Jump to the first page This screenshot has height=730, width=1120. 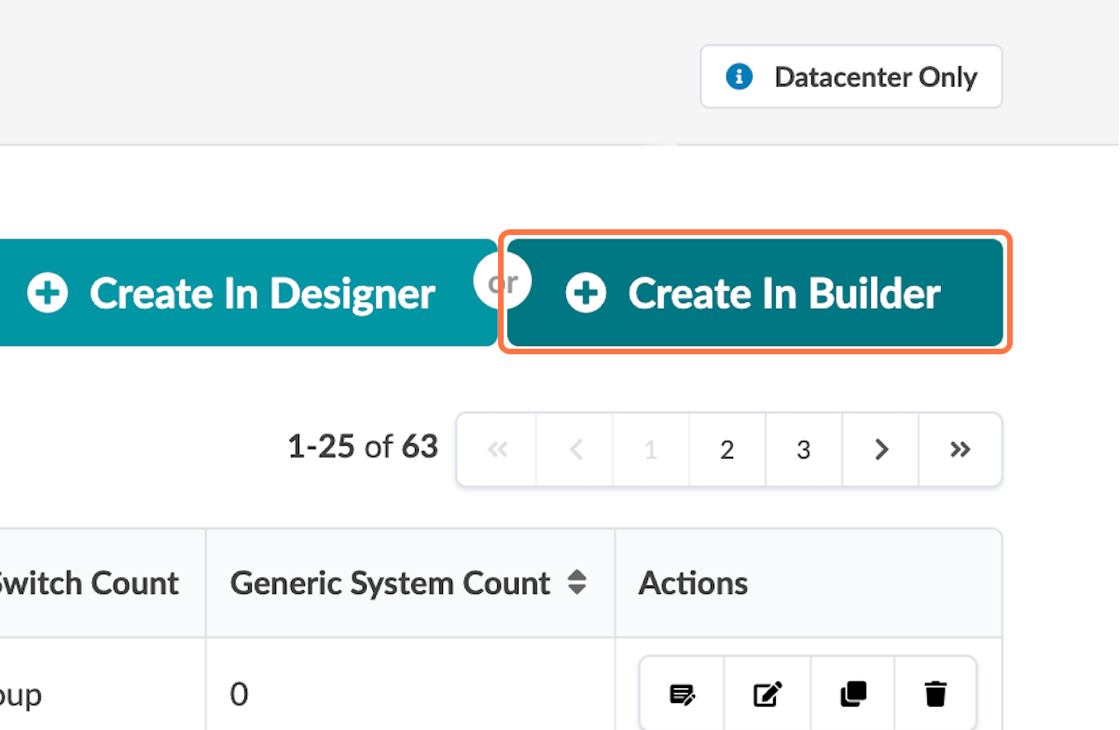[x=497, y=450]
